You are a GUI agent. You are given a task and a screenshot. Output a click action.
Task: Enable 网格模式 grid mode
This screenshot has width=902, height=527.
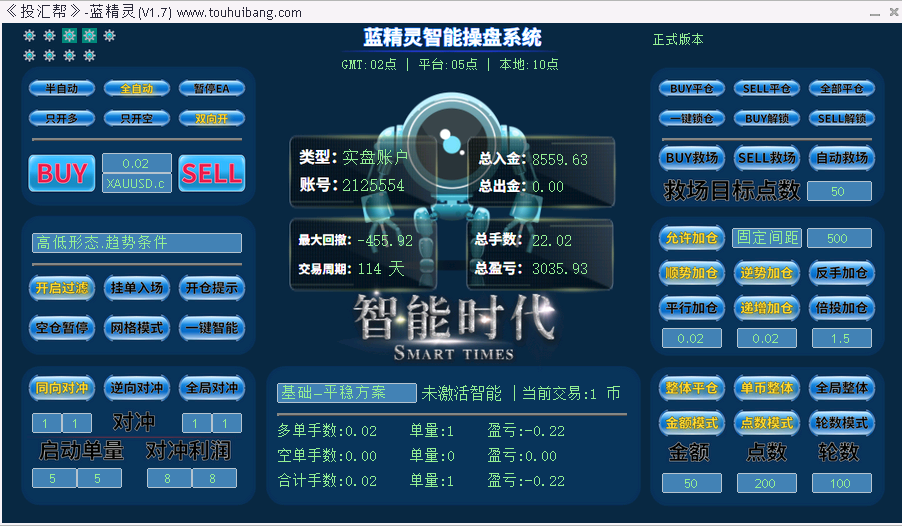(137, 328)
